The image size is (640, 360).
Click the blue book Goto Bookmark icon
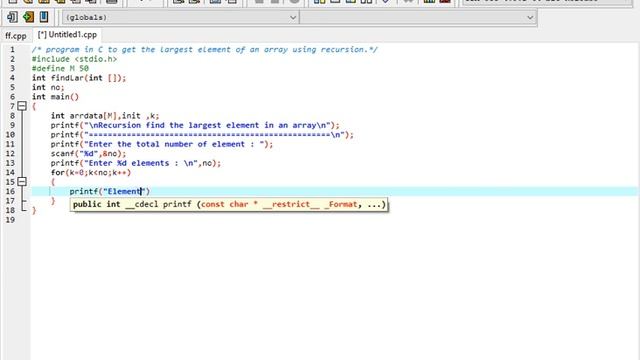pyautogui.click(x=44, y=17)
